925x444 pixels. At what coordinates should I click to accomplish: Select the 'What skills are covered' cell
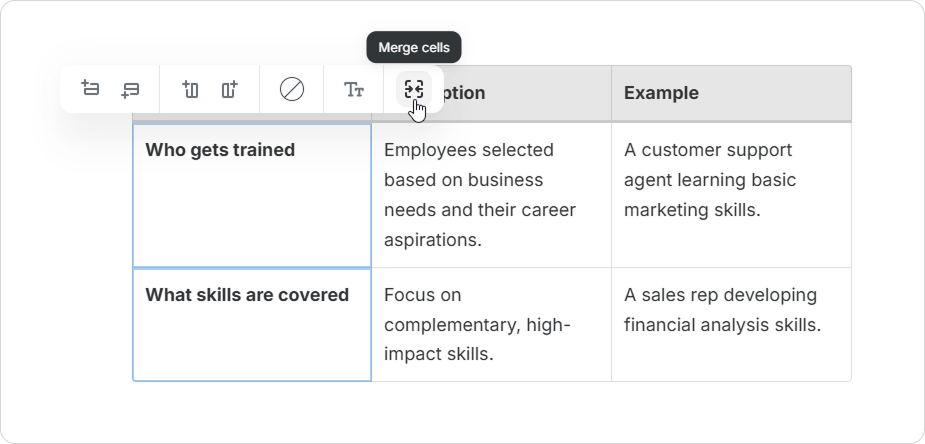click(251, 324)
